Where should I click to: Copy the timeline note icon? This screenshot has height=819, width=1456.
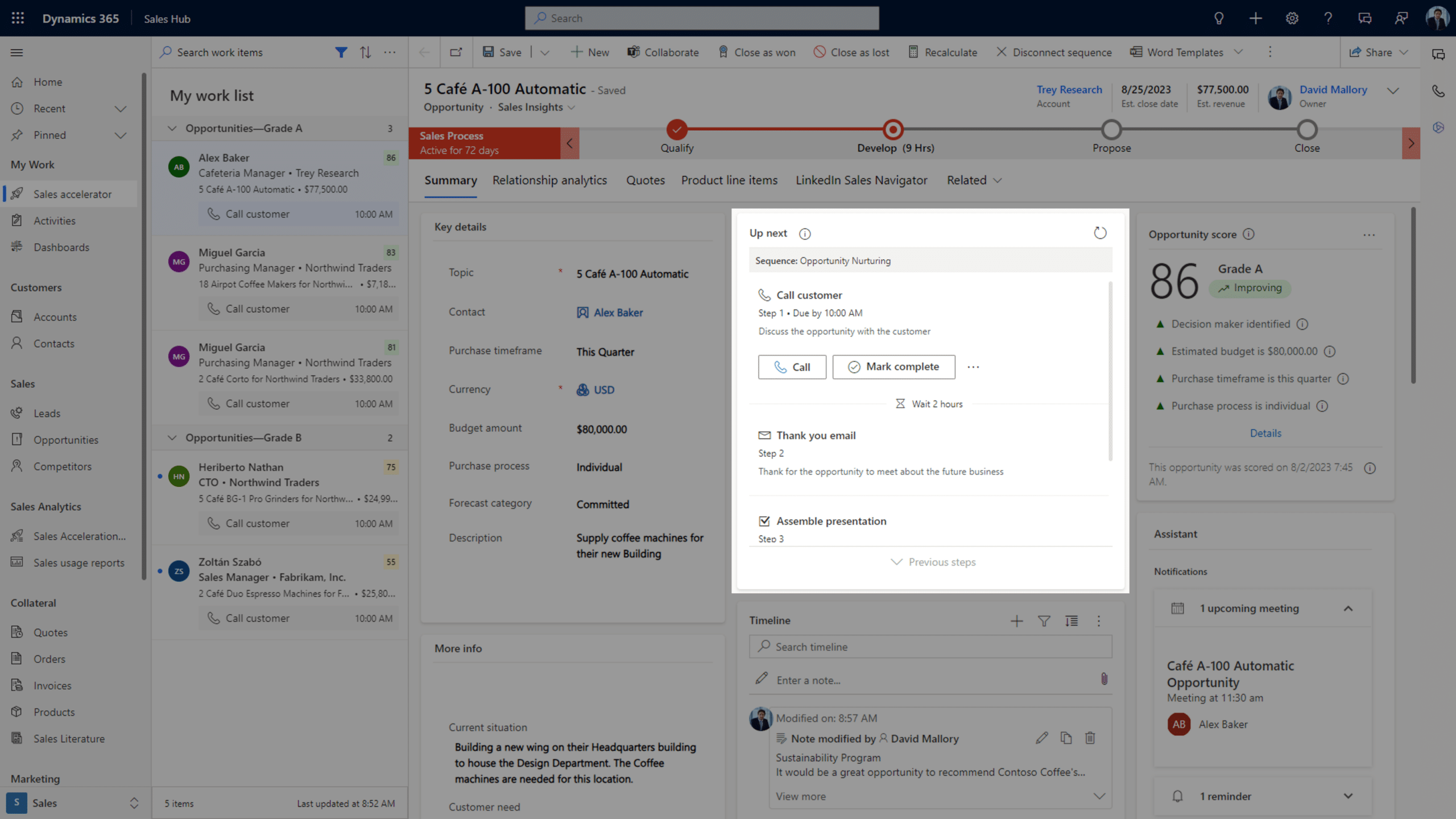[1066, 738]
